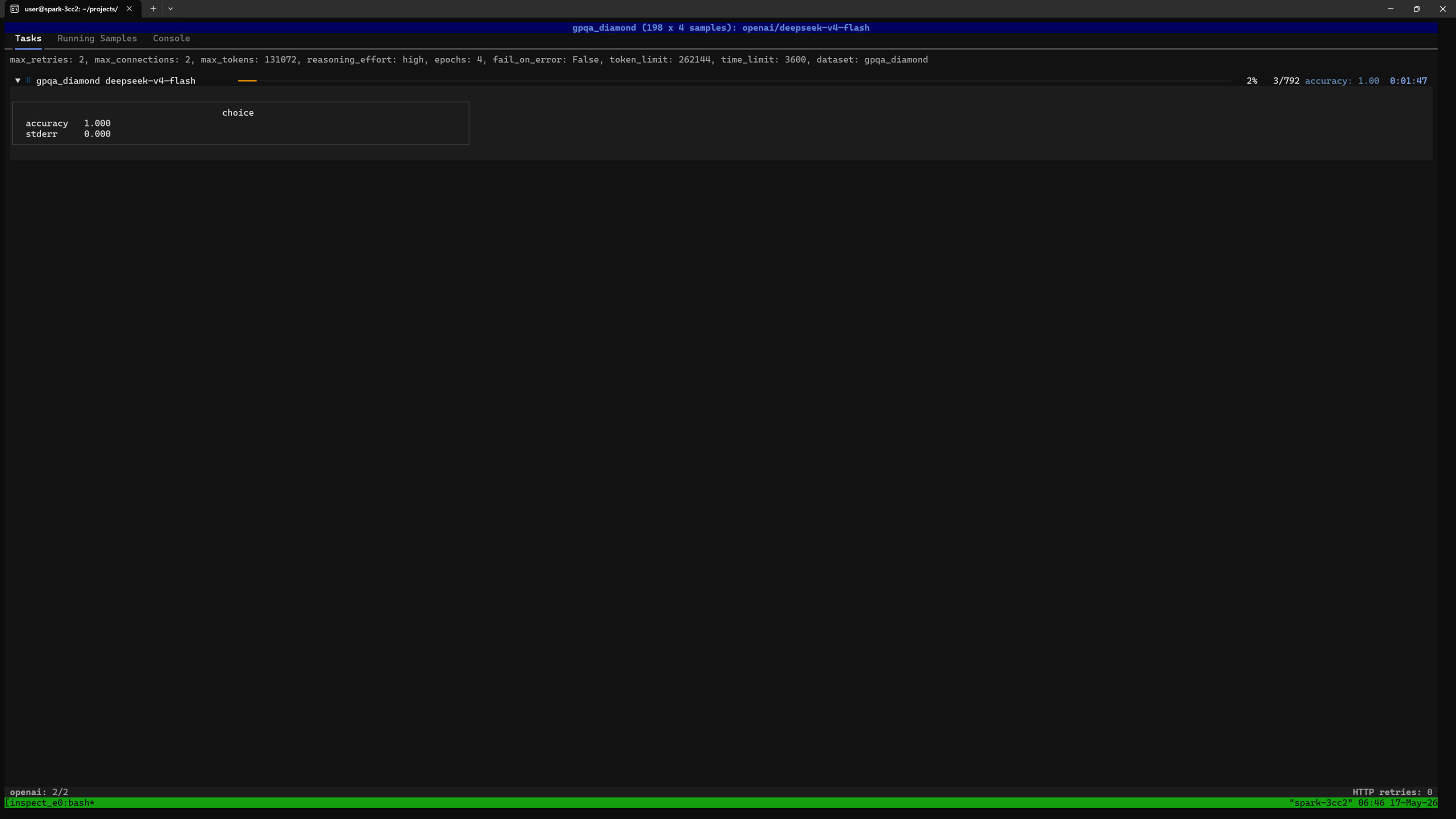Click the time_limit: 3600 config text
This screenshot has width=1456, height=819.
[x=763, y=60]
